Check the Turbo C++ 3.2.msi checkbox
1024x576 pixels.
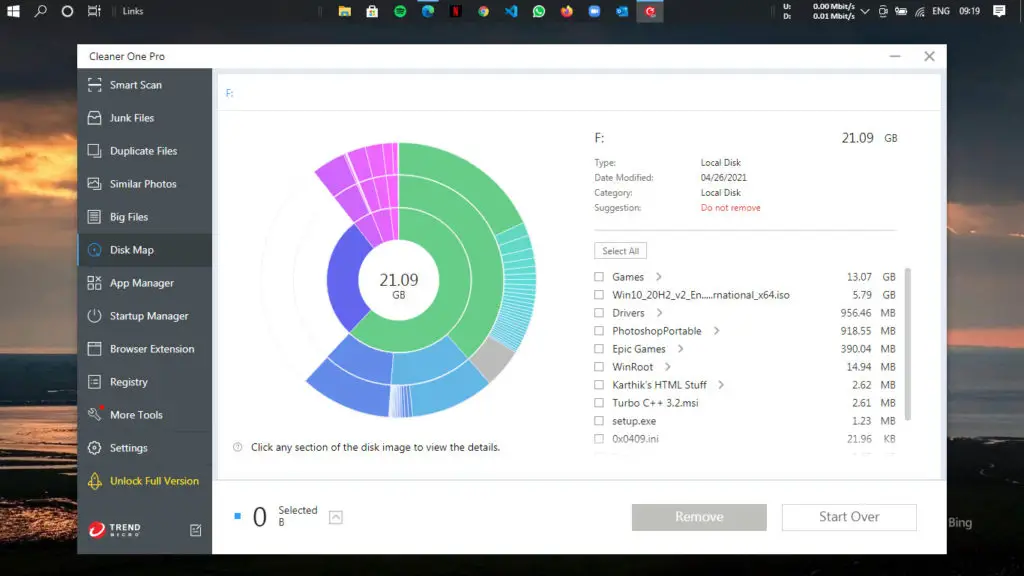click(x=599, y=403)
